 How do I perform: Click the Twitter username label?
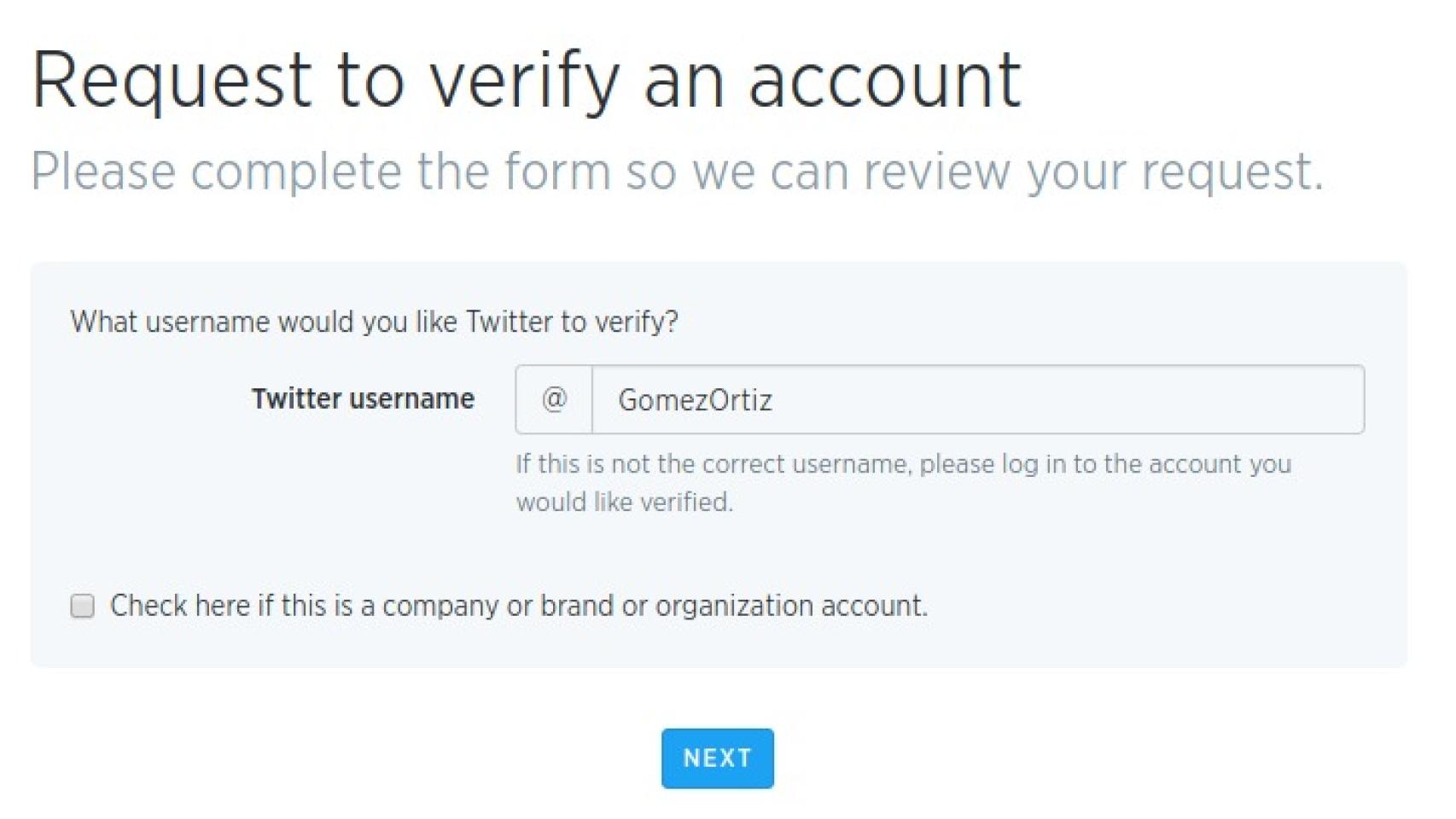point(362,398)
